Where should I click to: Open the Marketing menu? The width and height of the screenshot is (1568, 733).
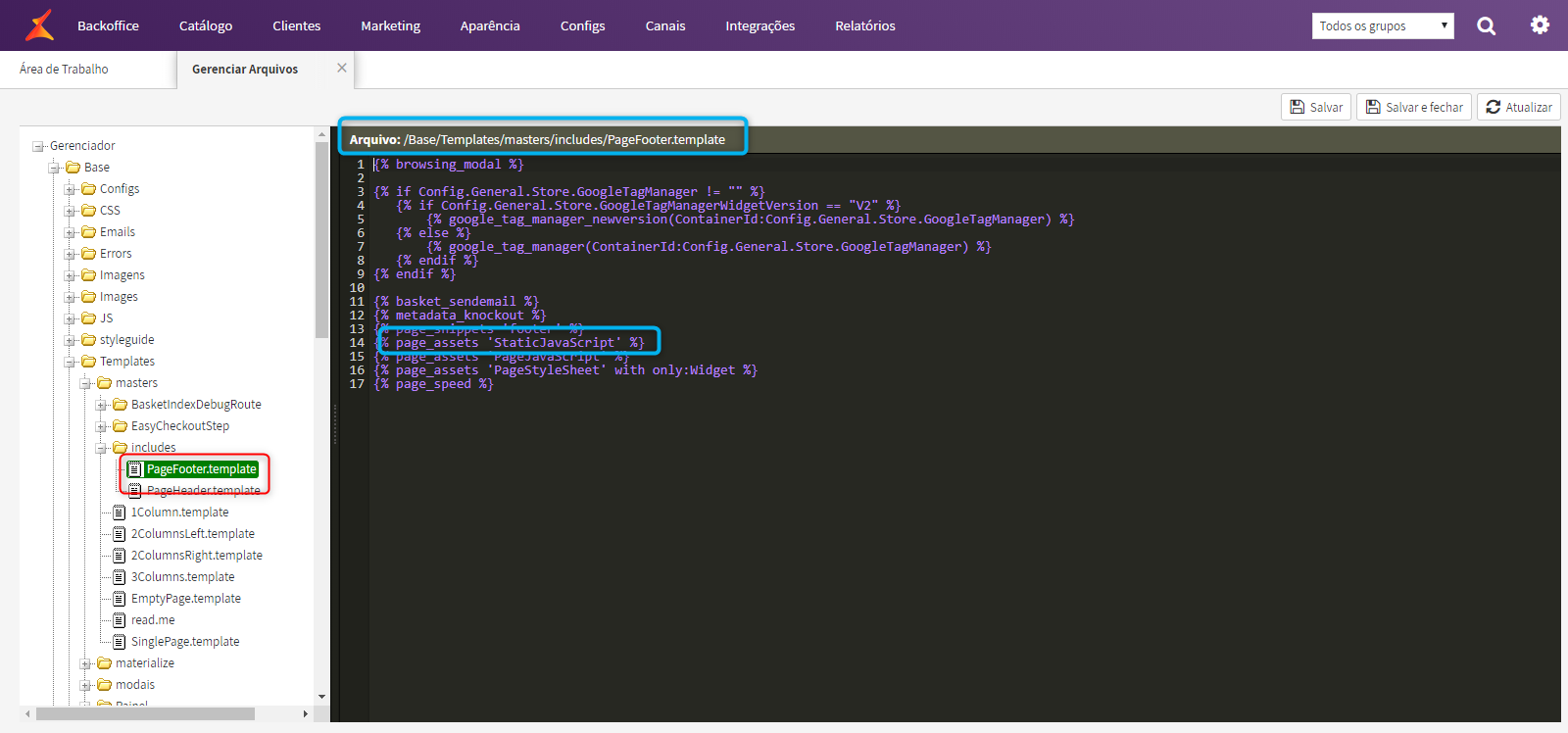tap(390, 25)
